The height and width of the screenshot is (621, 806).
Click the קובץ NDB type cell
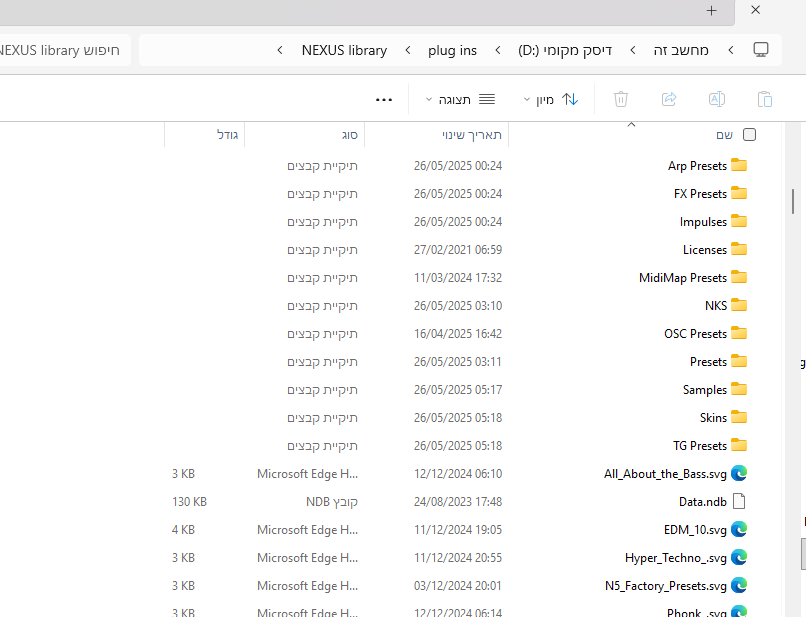click(332, 502)
